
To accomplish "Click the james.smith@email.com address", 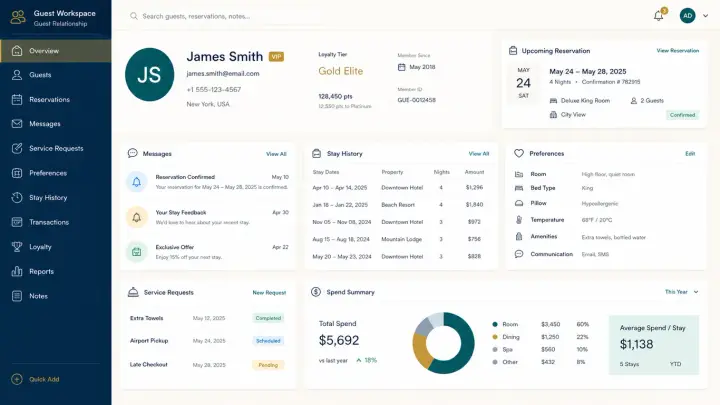I will (x=223, y=73).
